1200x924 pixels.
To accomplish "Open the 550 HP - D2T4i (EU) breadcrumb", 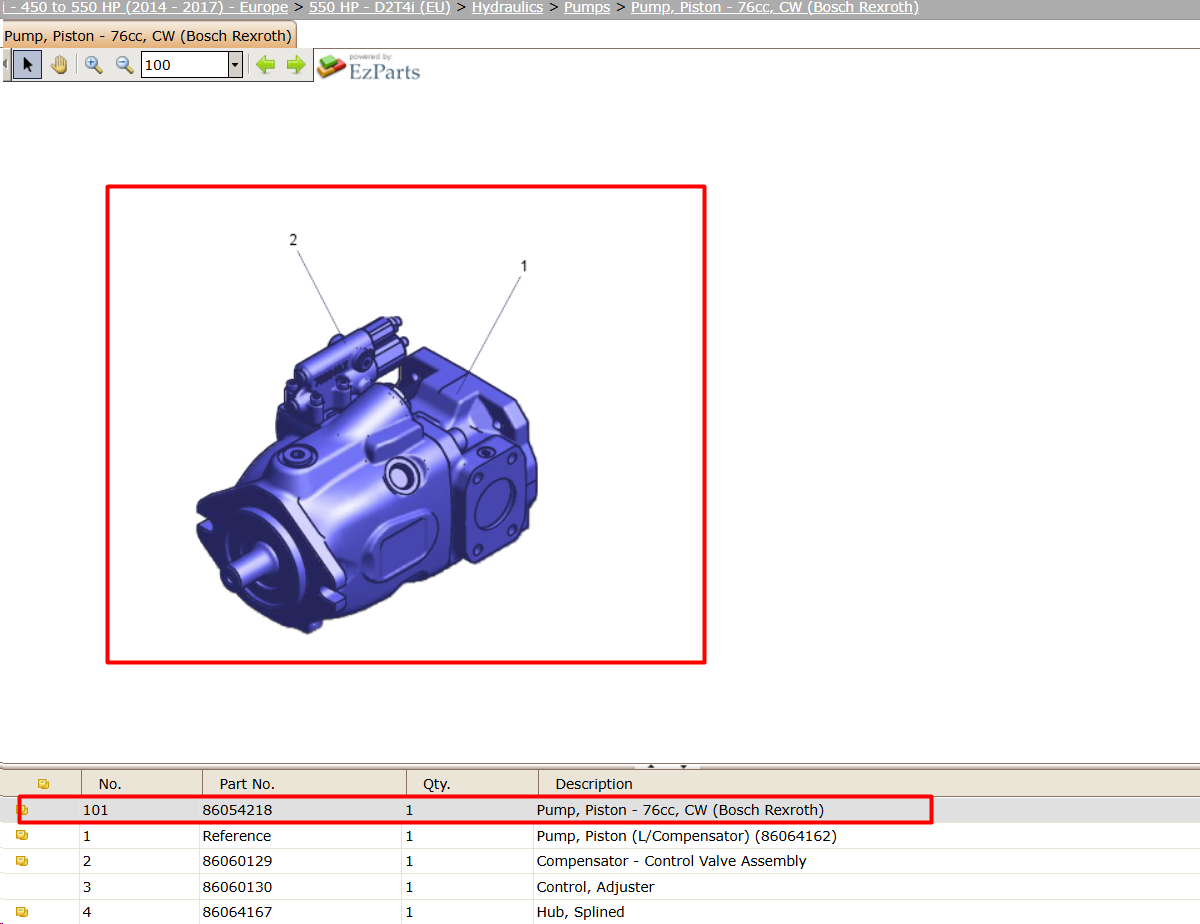I will pos(380,7).
